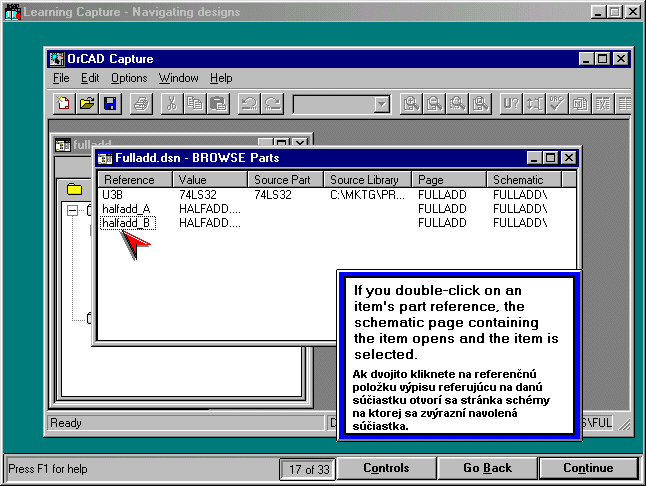Click the Reference column header
The image size is (646, 486).
click(135, 180)
